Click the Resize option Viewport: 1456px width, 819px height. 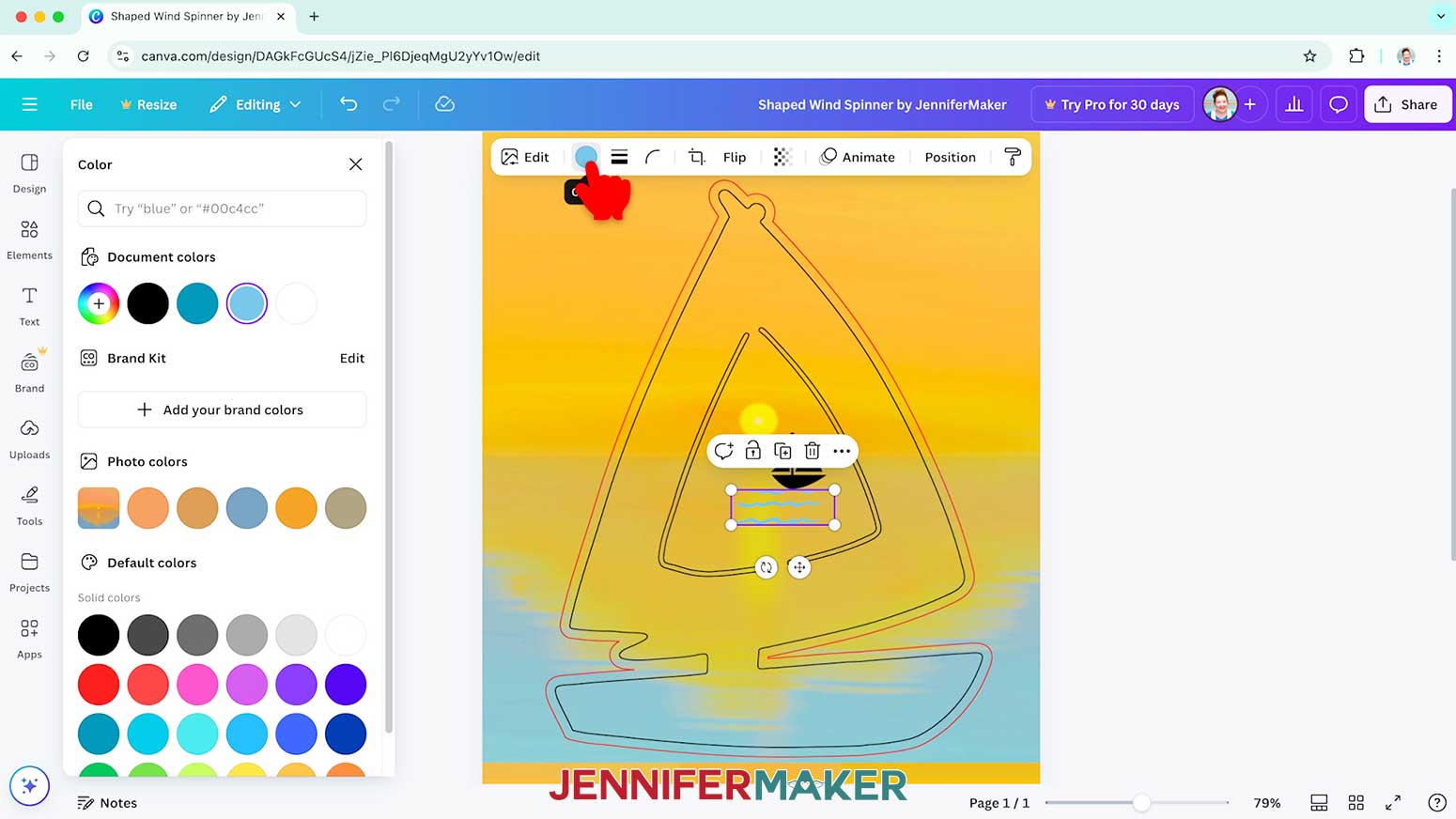click(148, 104)
